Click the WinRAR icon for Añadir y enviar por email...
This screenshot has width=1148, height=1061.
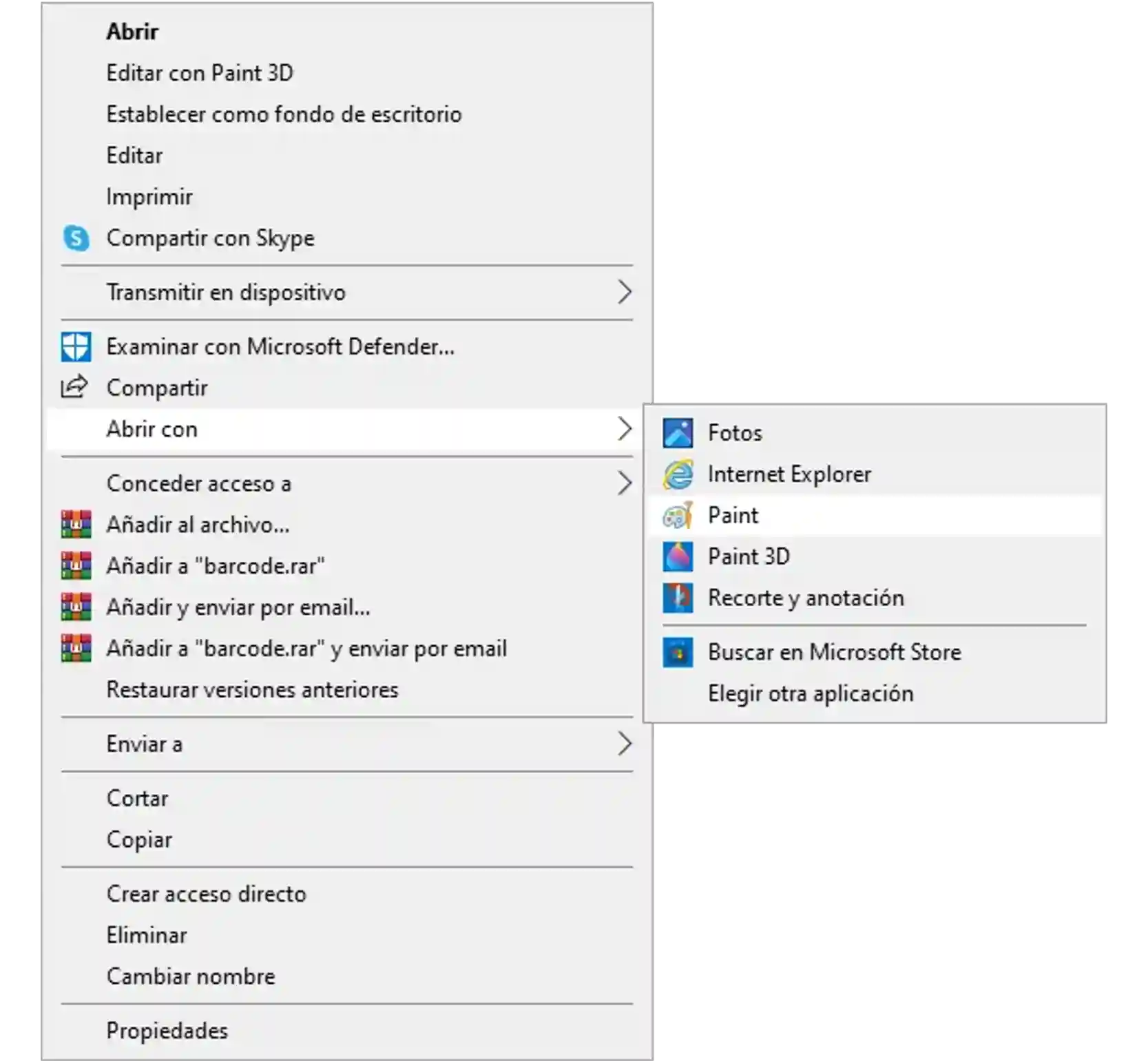[x=76, y=607]
